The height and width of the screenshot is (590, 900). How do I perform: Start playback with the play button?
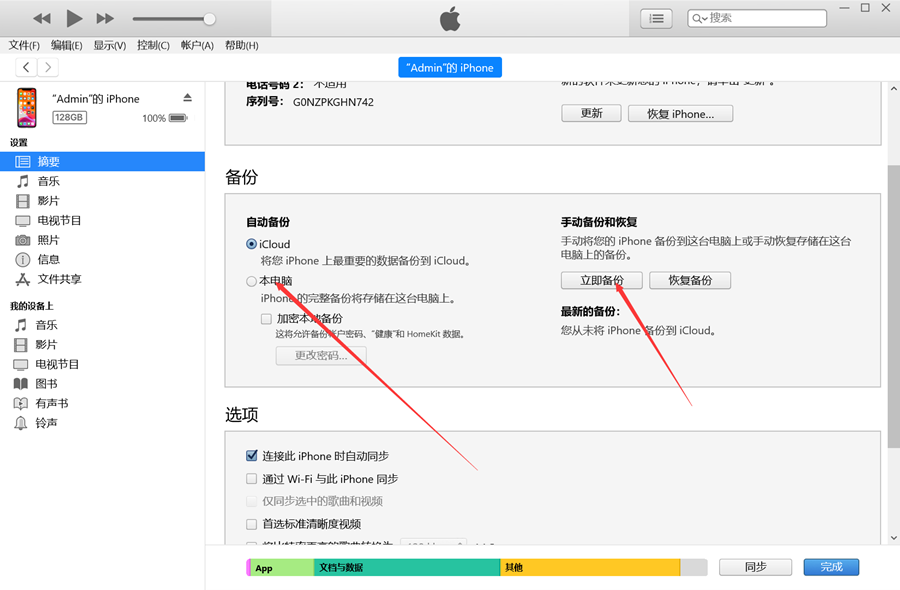(x=74, y=18)
